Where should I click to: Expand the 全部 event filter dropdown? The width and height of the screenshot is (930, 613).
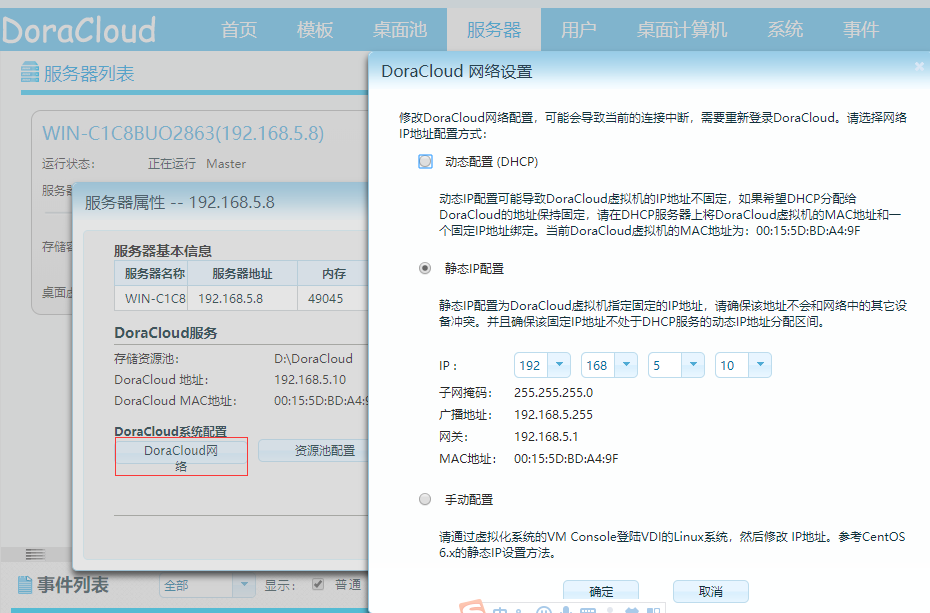tap(243, 585)
